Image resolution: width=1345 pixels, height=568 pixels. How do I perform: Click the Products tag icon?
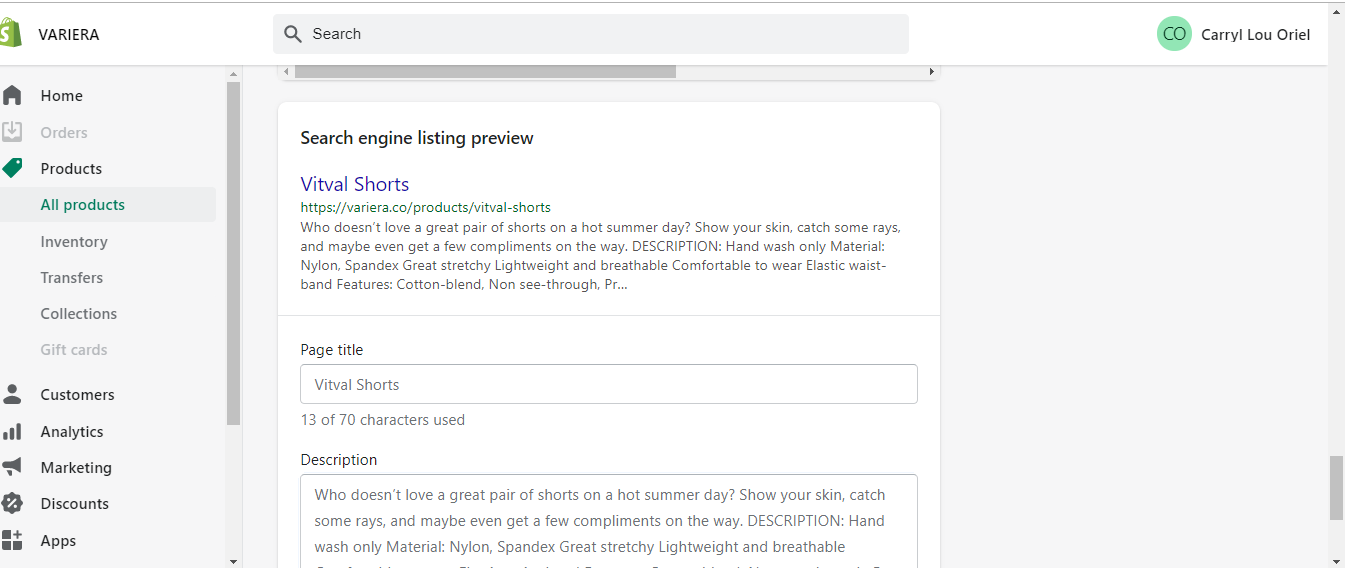[12, 168]
